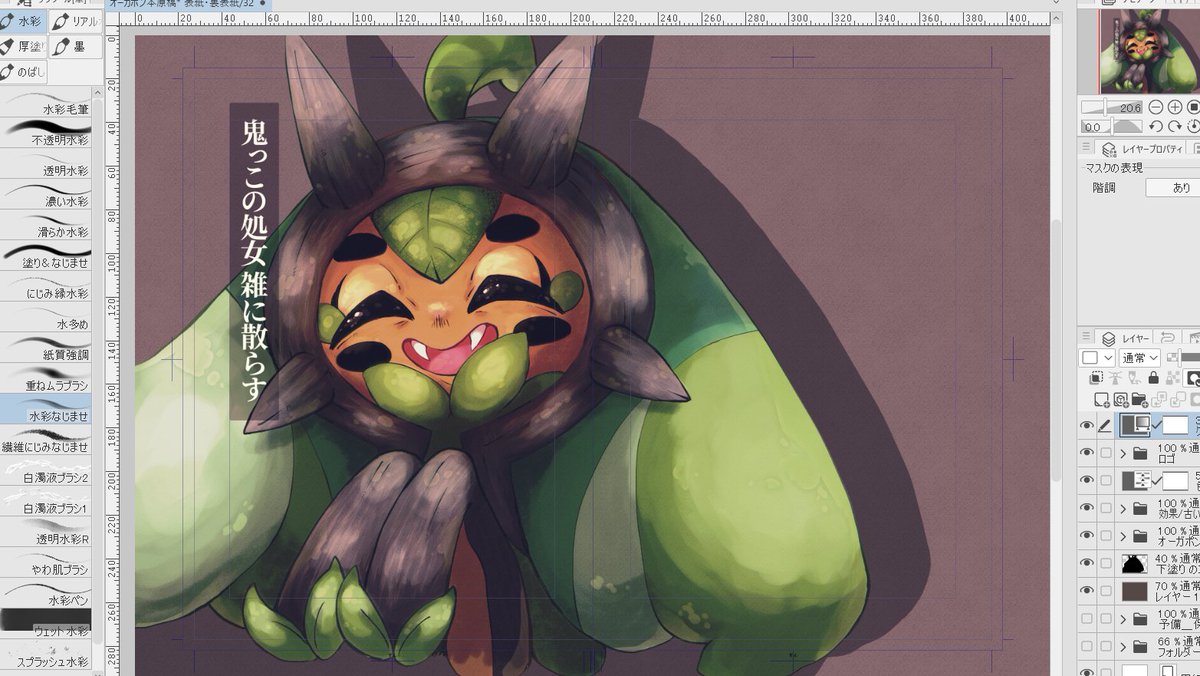
Task: Select the レイヤー panel tab
Action: pyautogui.click(x=1124, y=338)
